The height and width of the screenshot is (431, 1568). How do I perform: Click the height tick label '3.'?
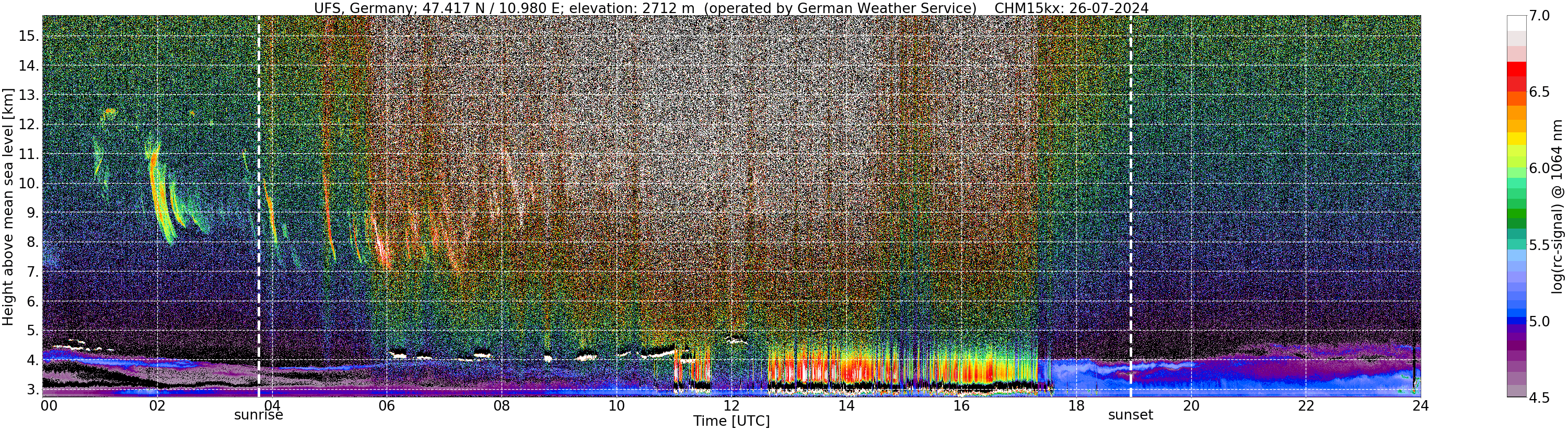33,390
